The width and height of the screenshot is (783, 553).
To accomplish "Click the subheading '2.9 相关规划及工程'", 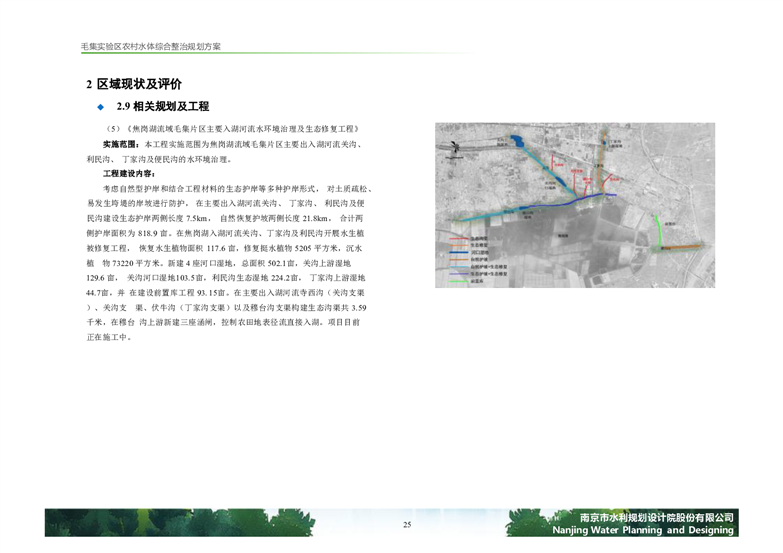I will pyautogui.click(x=162, y=107).
